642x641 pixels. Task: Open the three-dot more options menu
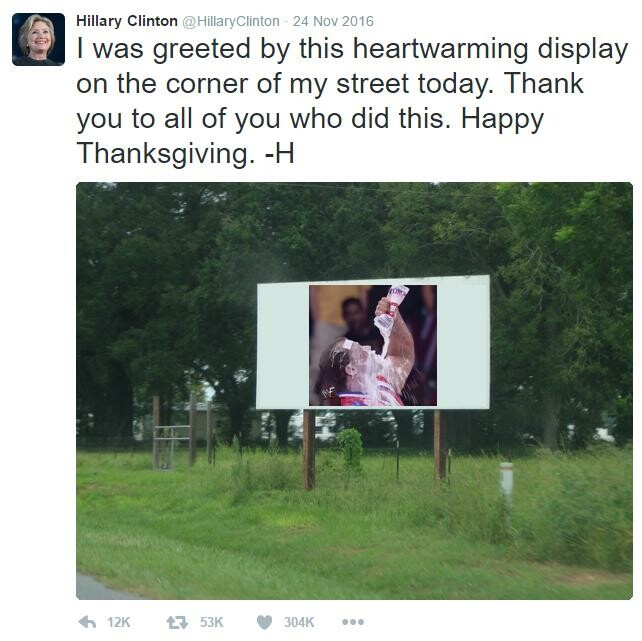click(x=353, y=622)
